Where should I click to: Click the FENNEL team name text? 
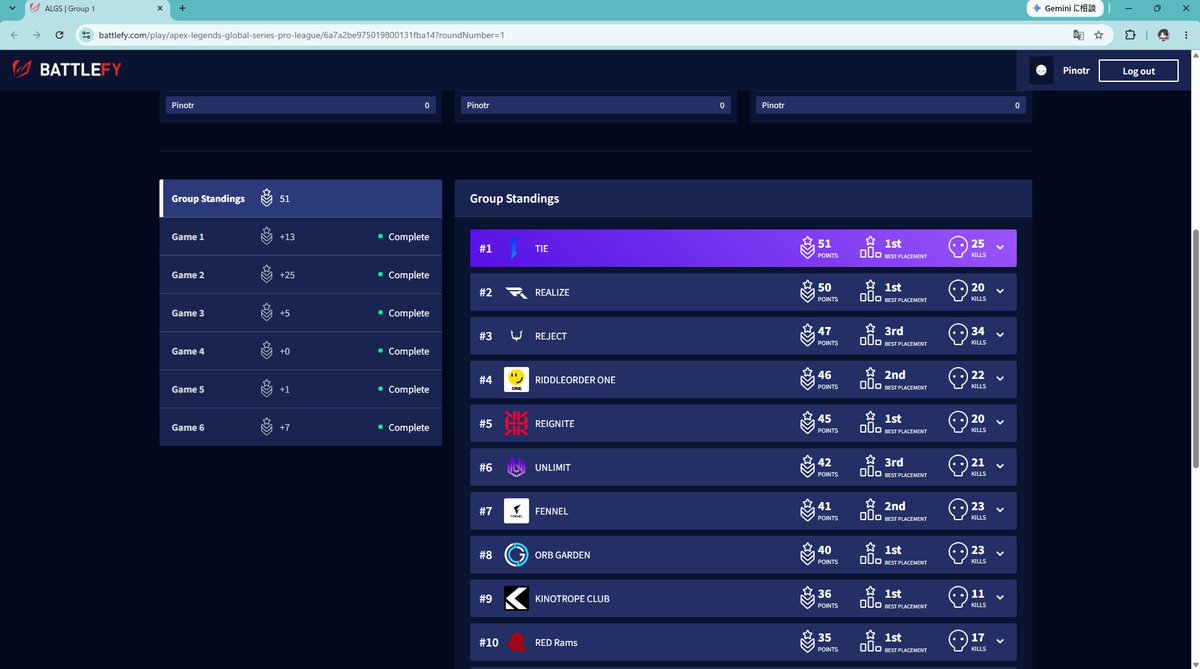coord(551,511)
